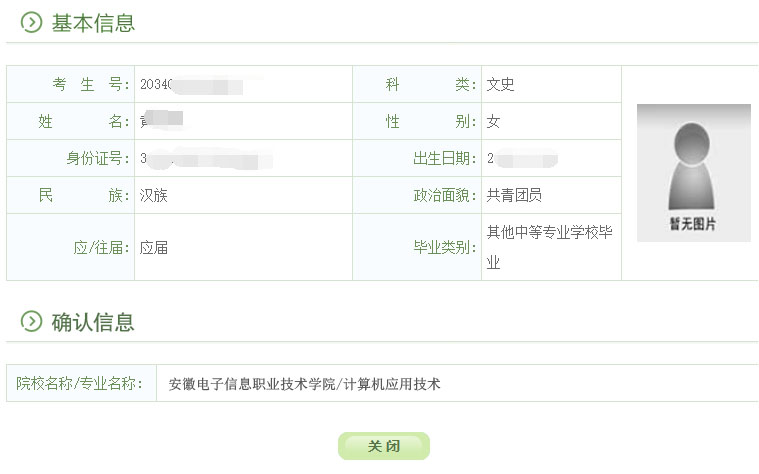Screen dimensions: 759x474
Task: Select the 共青团员 political status value
Action: coord(514,196)
